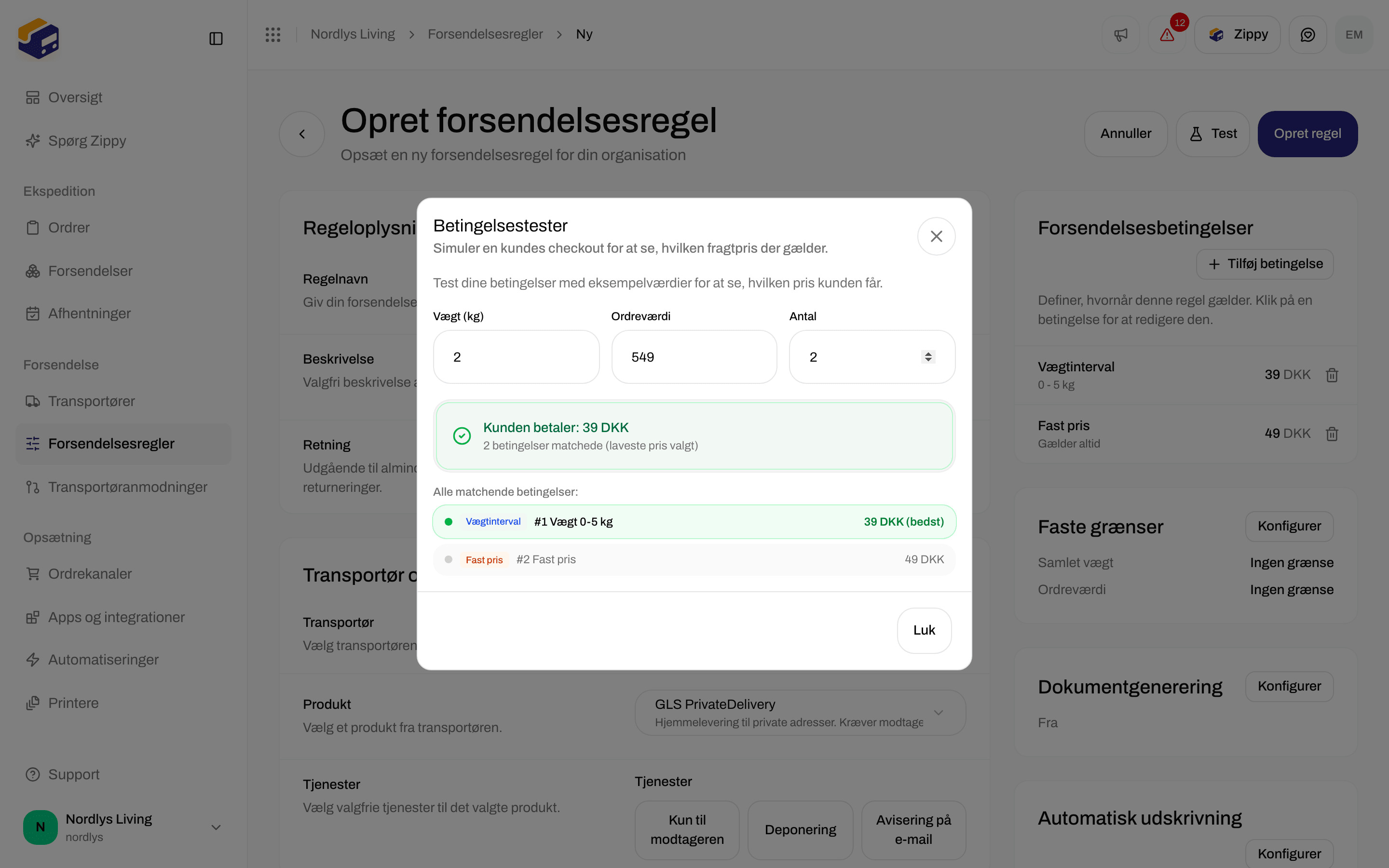Toggle the Deponering service
1389x868 pixels.
click(x=800, y=830)
